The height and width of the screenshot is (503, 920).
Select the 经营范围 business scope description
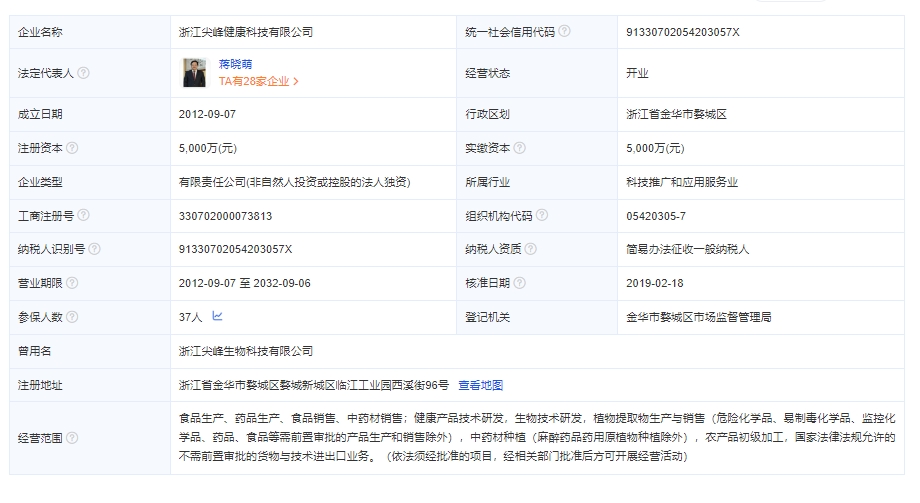point(537,437)
